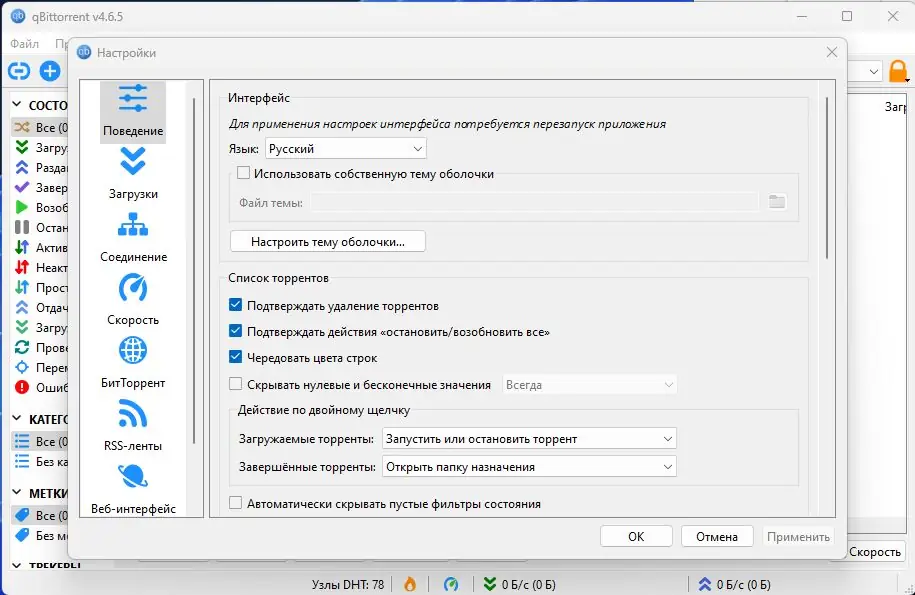This screenshot has width=915, height=595.
Task: Select the purple checkmark completed filter icon
Action: click(22, 187)
